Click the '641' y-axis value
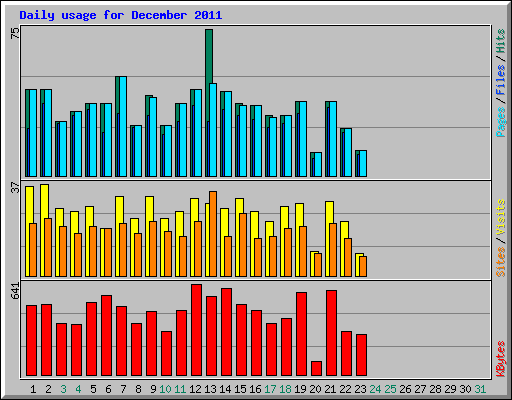 tap(15, 291)
